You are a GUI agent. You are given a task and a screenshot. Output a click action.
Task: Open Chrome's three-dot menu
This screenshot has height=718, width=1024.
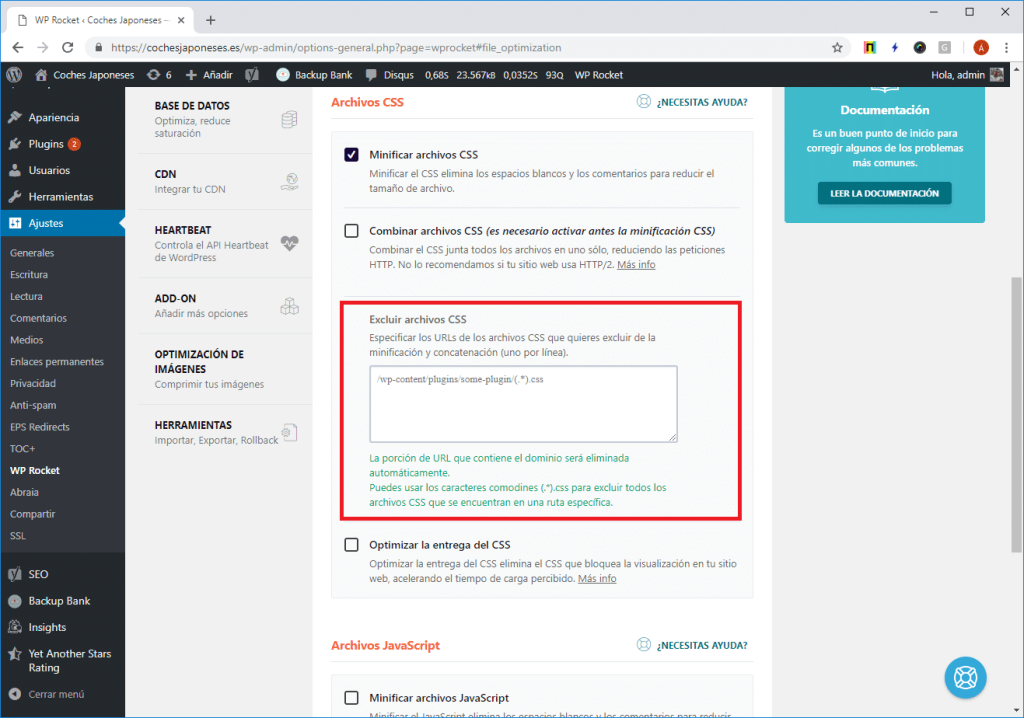click(1006, 47)
